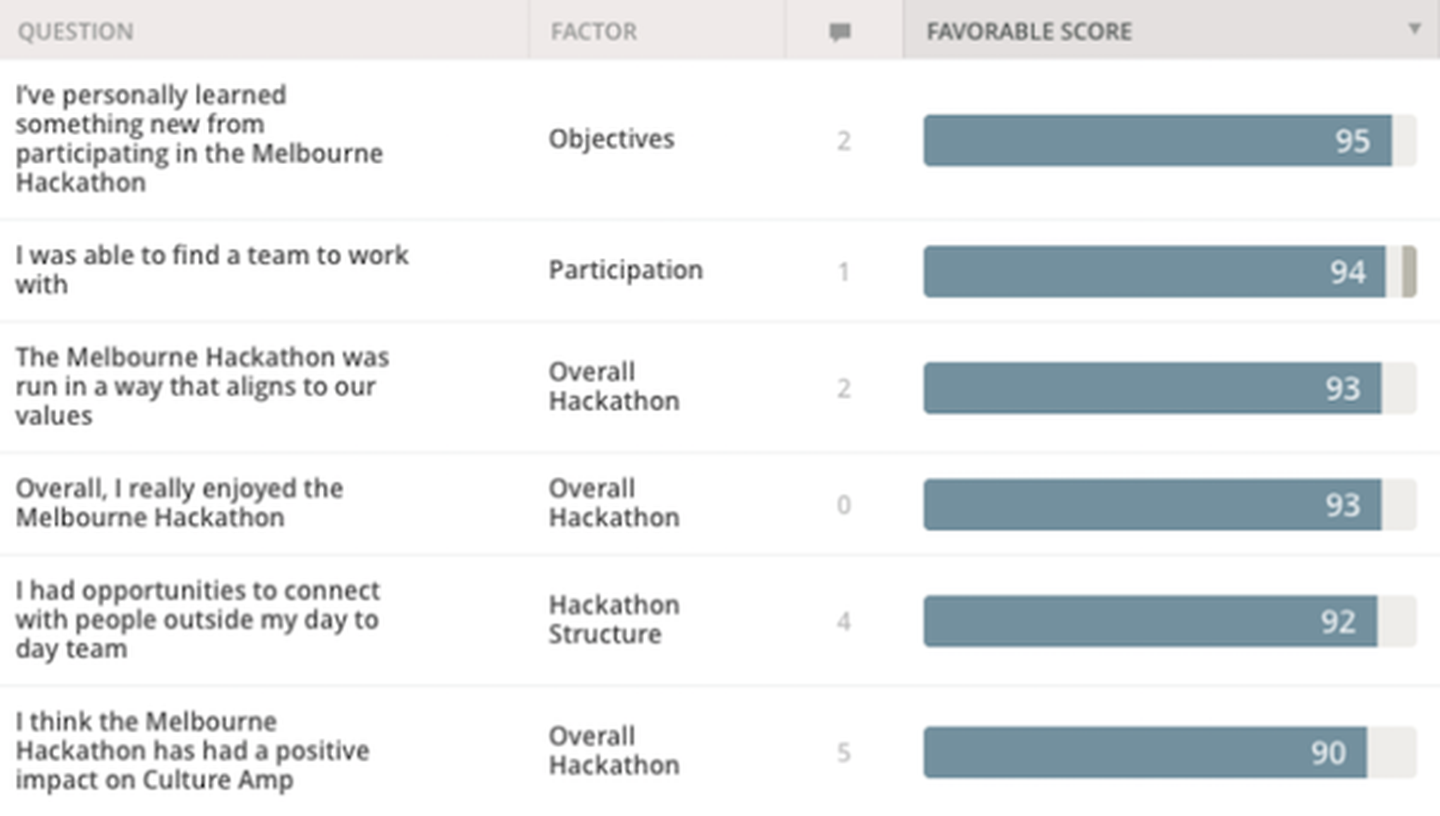This screenshot has height=816, width=1440.
Task: Sort by the Factor column header
Action: [593, 31]
